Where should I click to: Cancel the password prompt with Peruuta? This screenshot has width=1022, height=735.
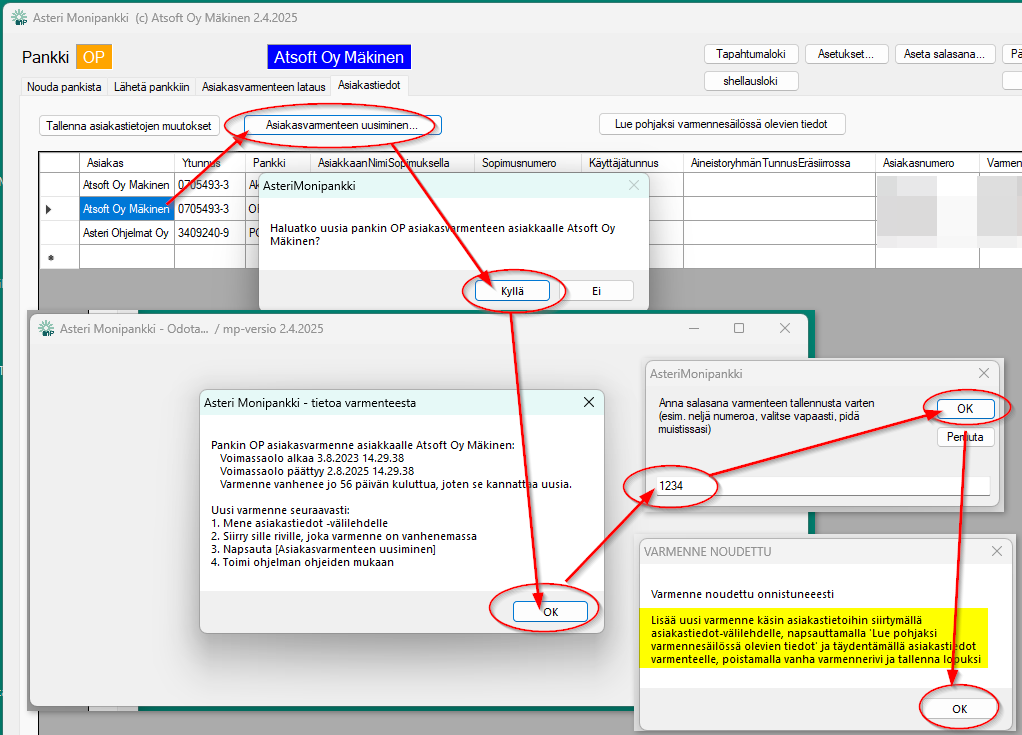pyautogui.click(x=965, y=437)
